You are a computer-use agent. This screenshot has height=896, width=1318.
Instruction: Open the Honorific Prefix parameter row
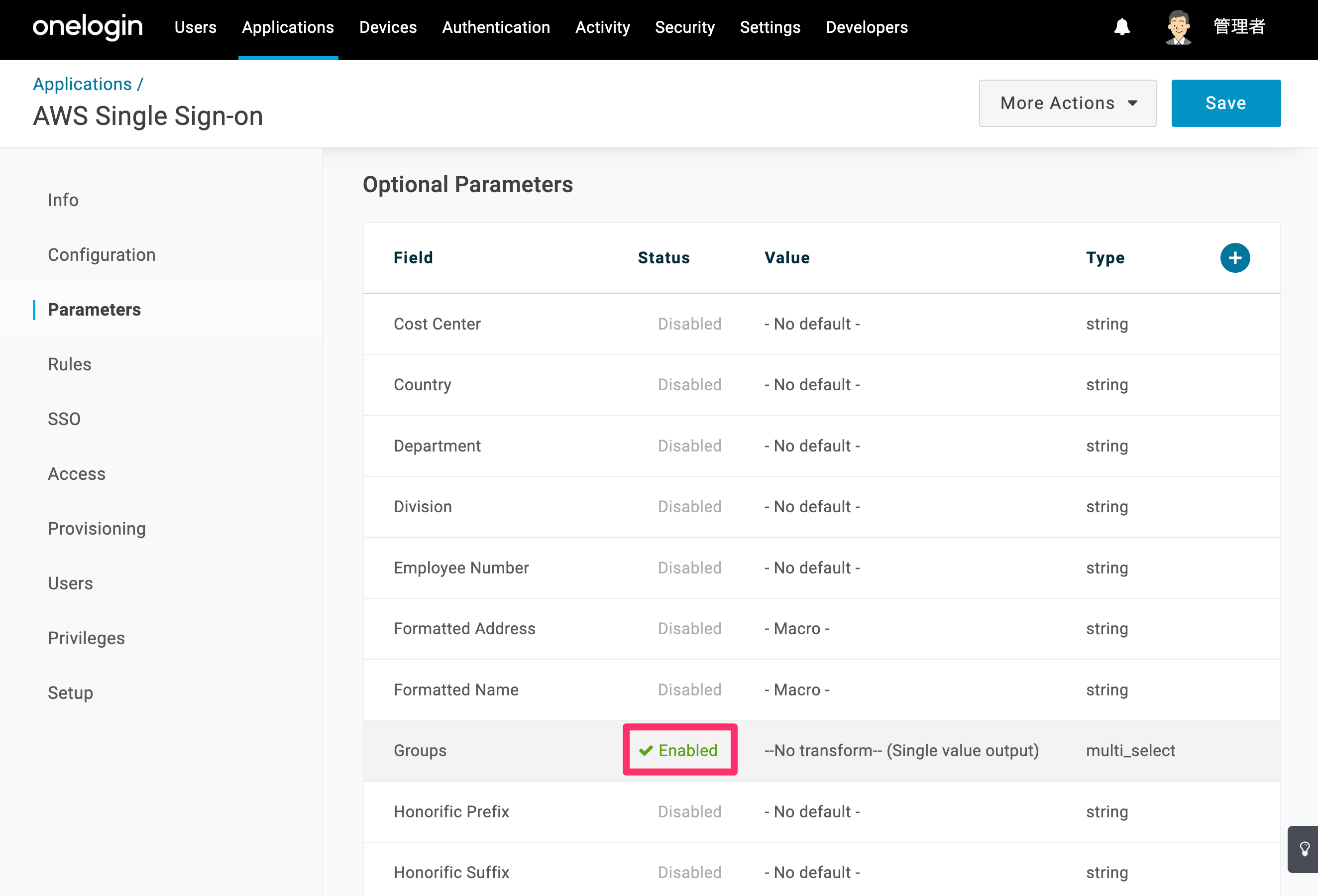point(822,812)
